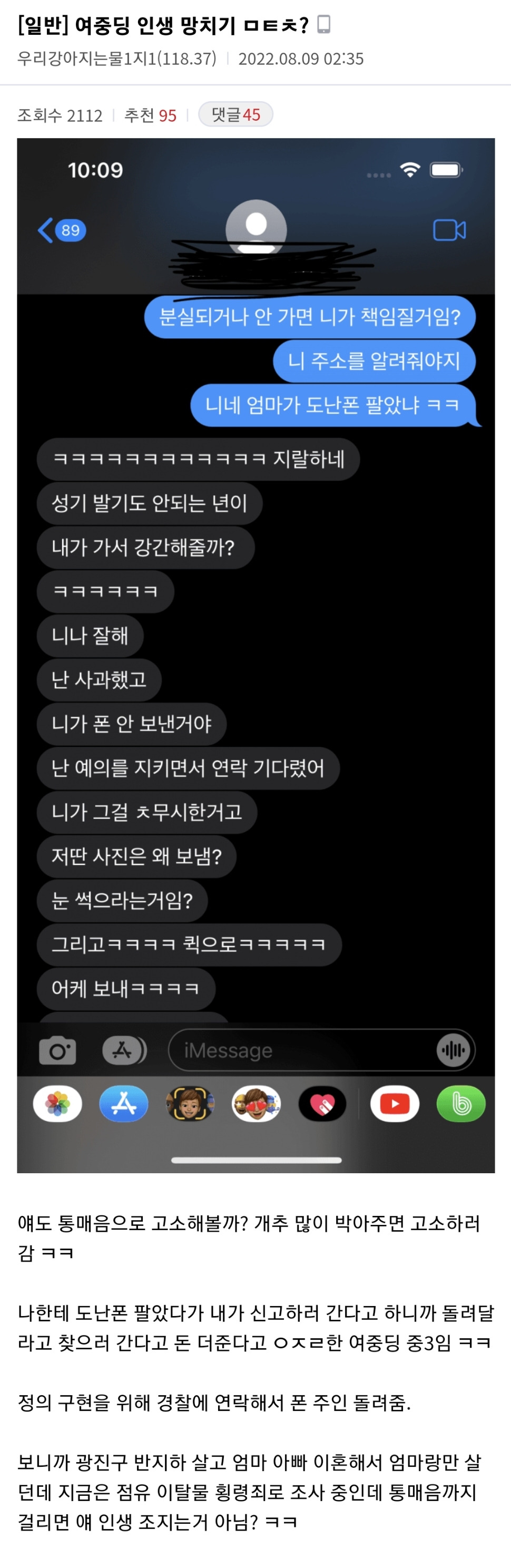Tap the contact avatar at chat top
Viewport: 511px width, 1568px height.
(x=256, y=228)
